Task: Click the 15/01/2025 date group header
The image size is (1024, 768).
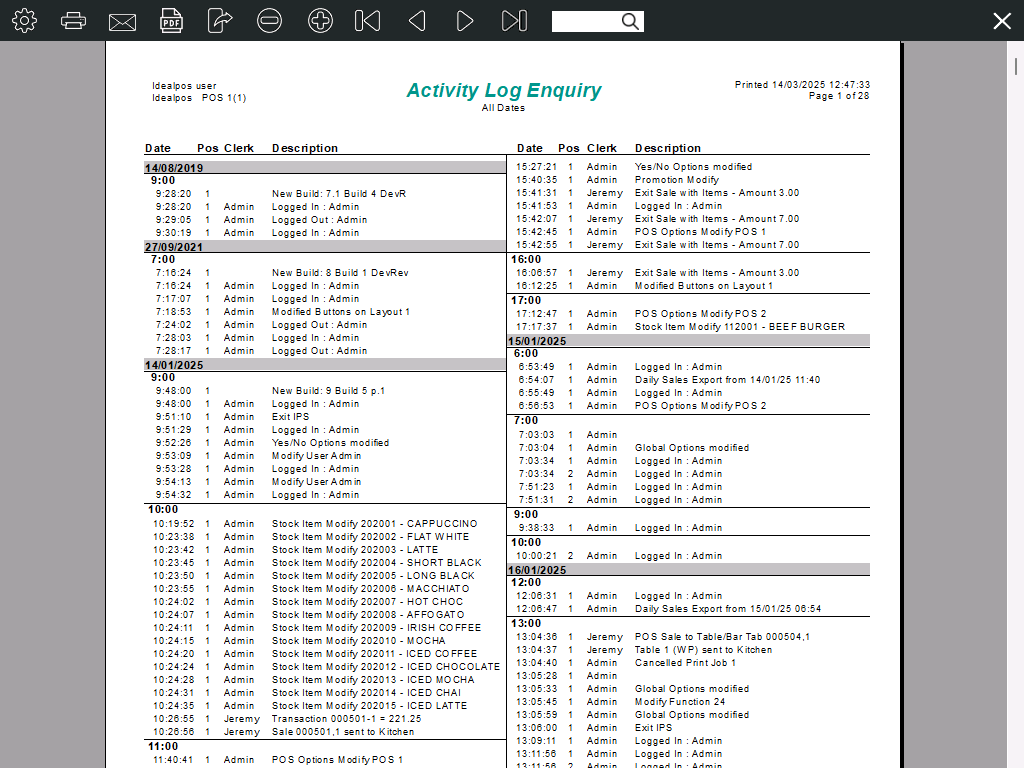Action: [x=539, y=341]
